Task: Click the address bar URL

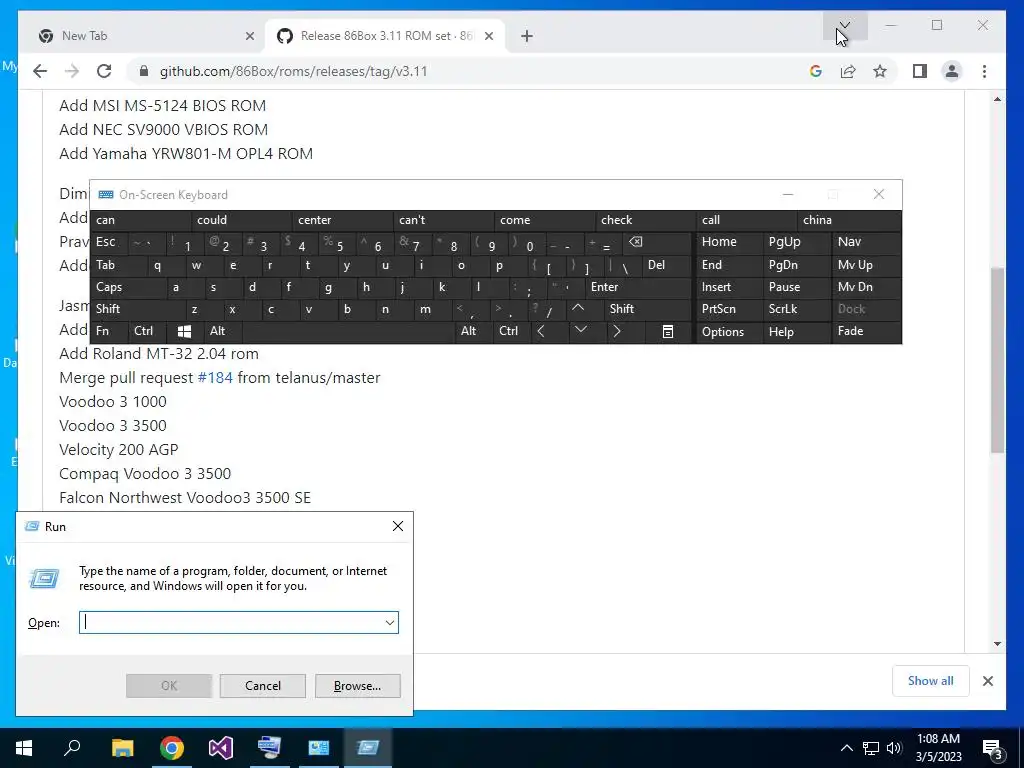Action: click(293, 71)
